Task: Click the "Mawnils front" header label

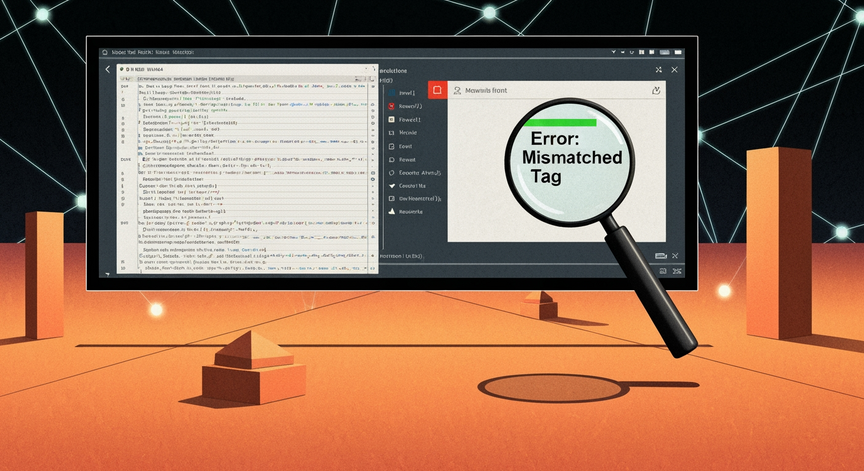Action: click(x=486, y=90)
